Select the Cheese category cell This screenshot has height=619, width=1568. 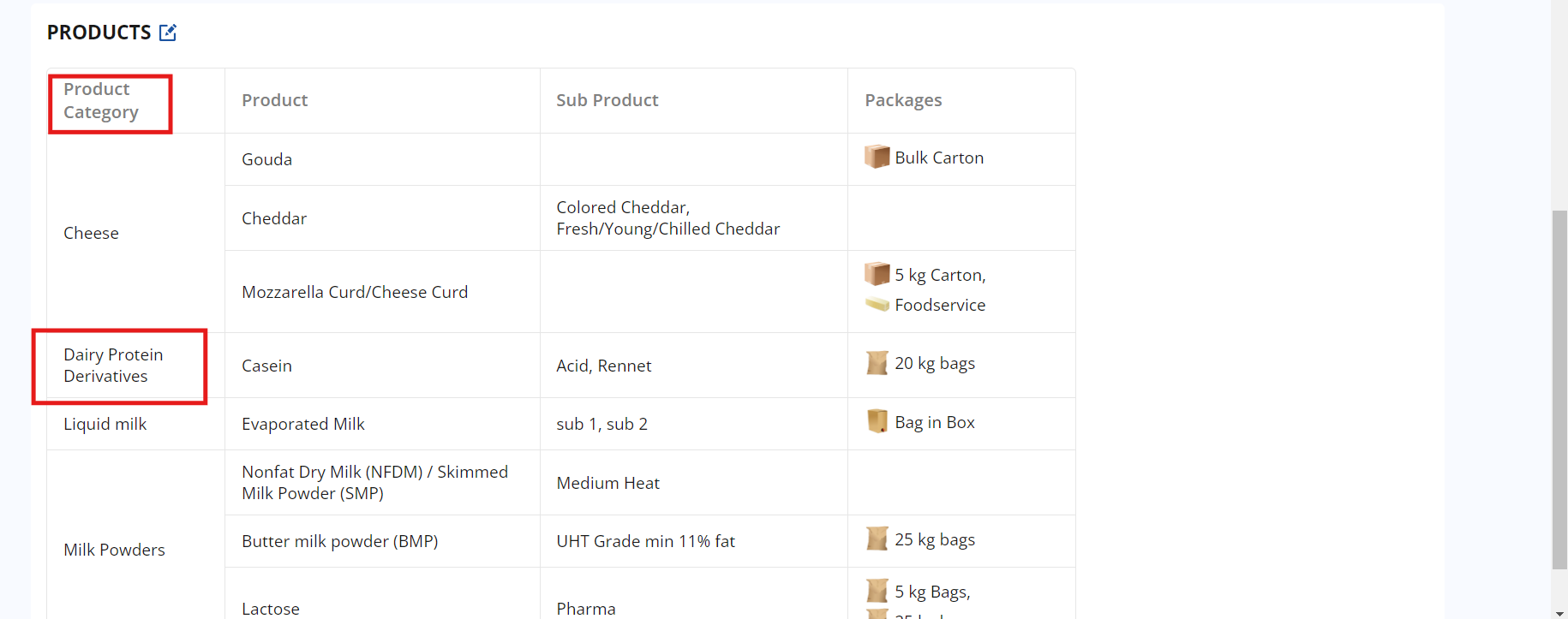point(92,233)
